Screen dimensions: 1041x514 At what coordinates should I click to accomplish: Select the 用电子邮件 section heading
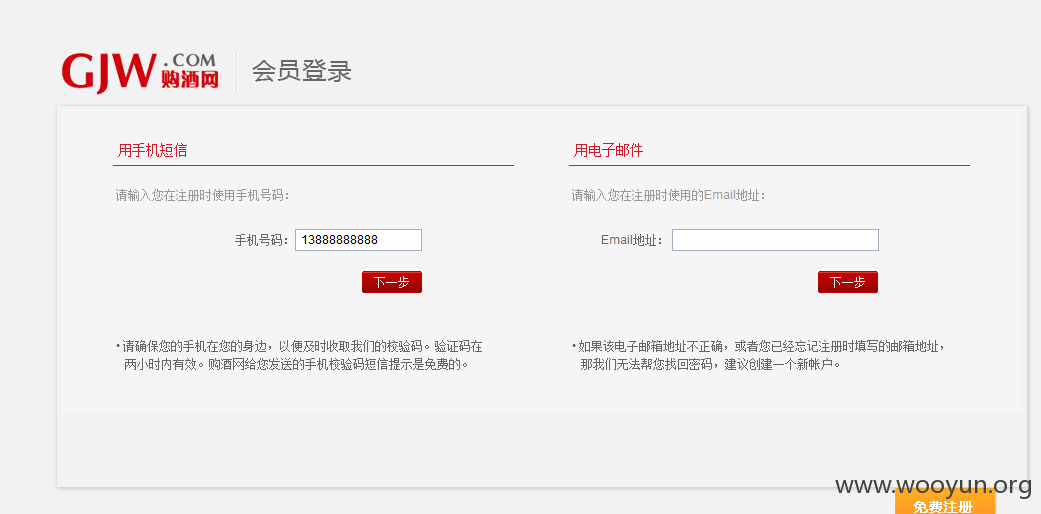pyautogui.click(x=609, y=150)
